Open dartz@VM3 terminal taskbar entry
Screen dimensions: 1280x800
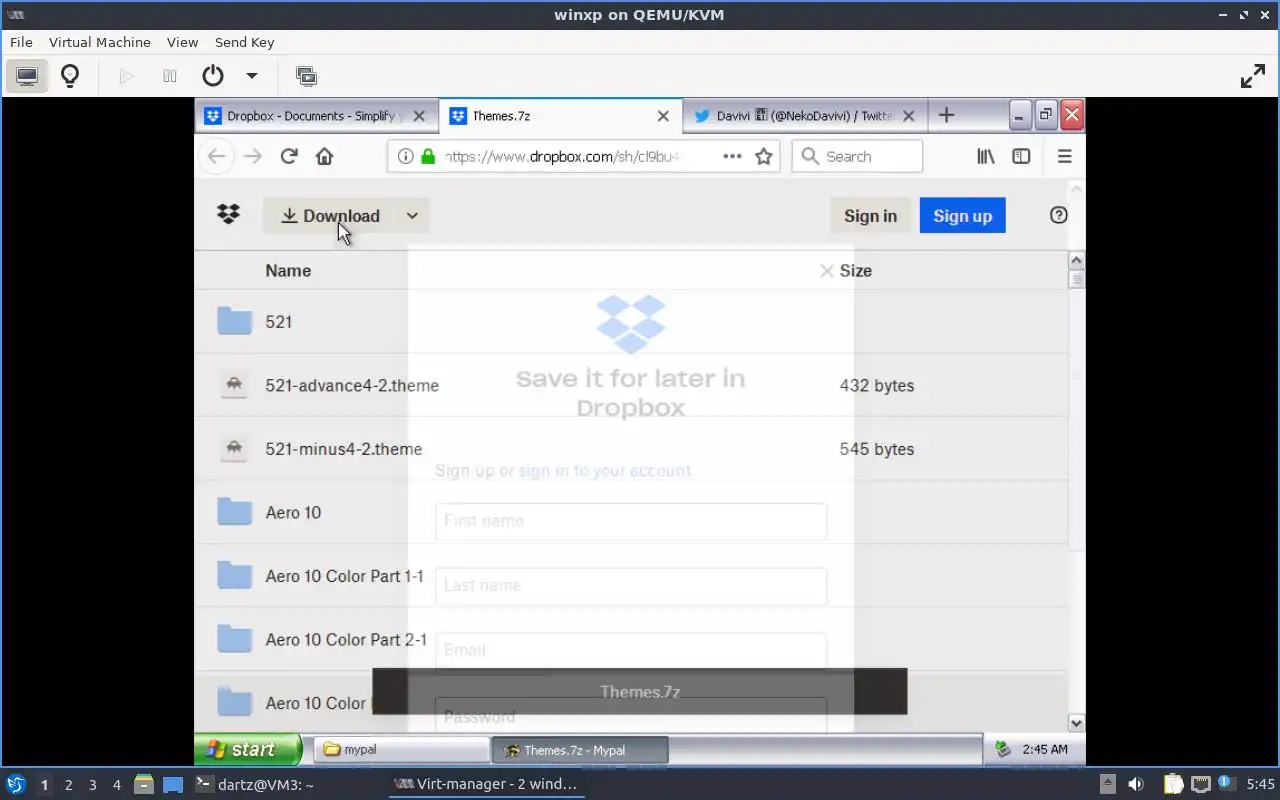pos(254,784)
